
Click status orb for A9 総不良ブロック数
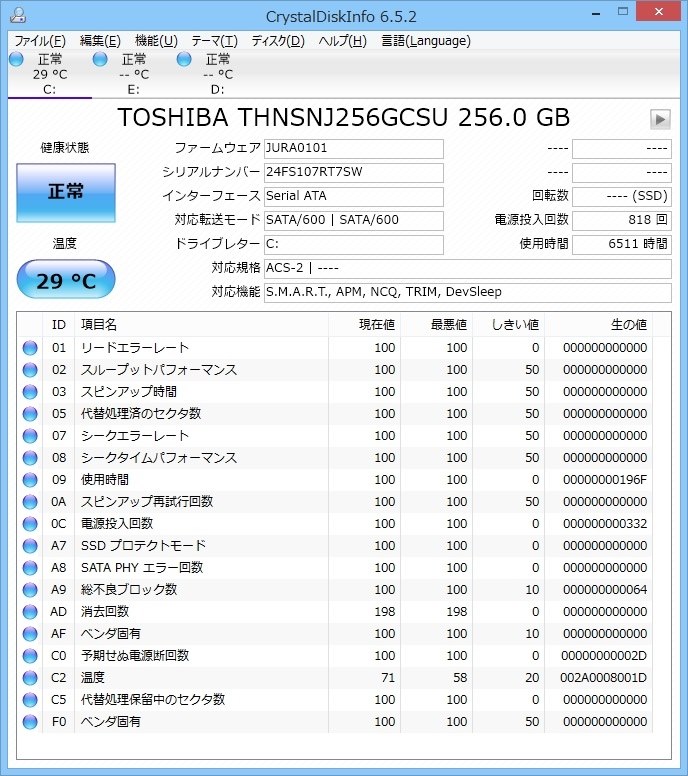(x=30, y=590)
